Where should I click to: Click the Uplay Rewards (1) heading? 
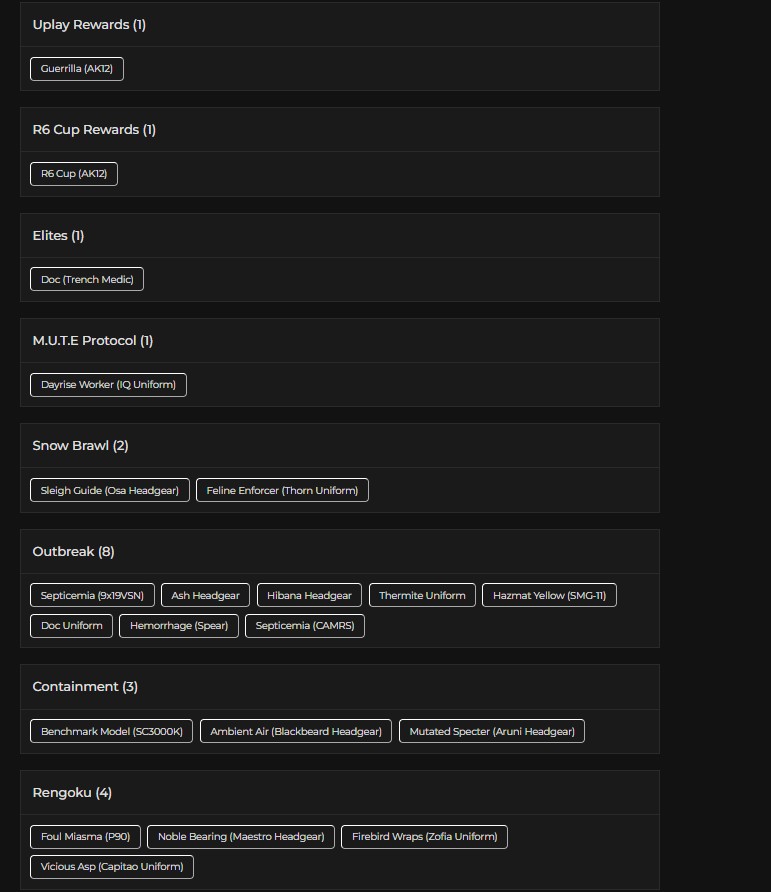89,25
